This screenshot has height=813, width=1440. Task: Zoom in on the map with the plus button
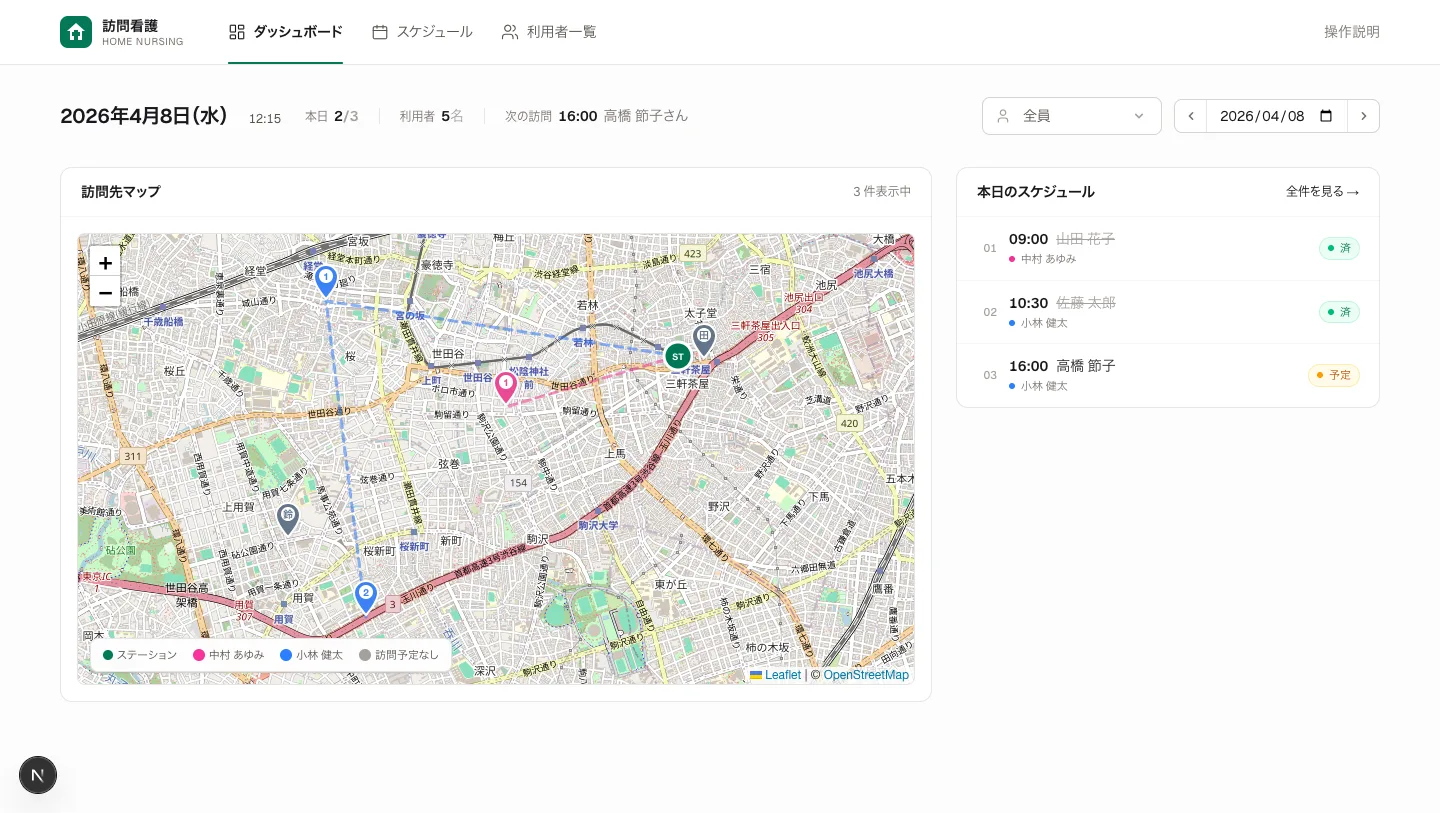coord(105,263)
